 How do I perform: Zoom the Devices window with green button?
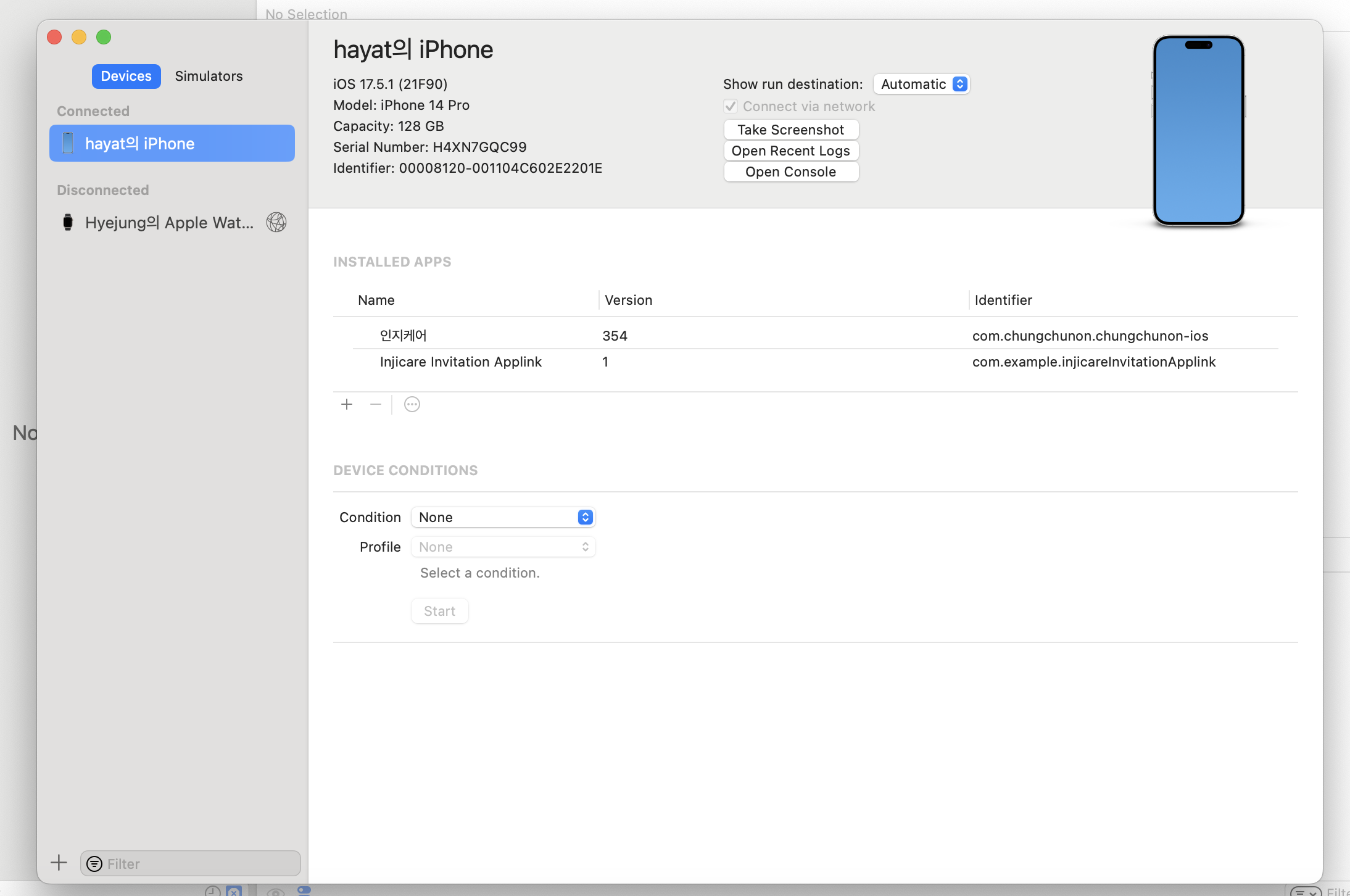point(104,37)
